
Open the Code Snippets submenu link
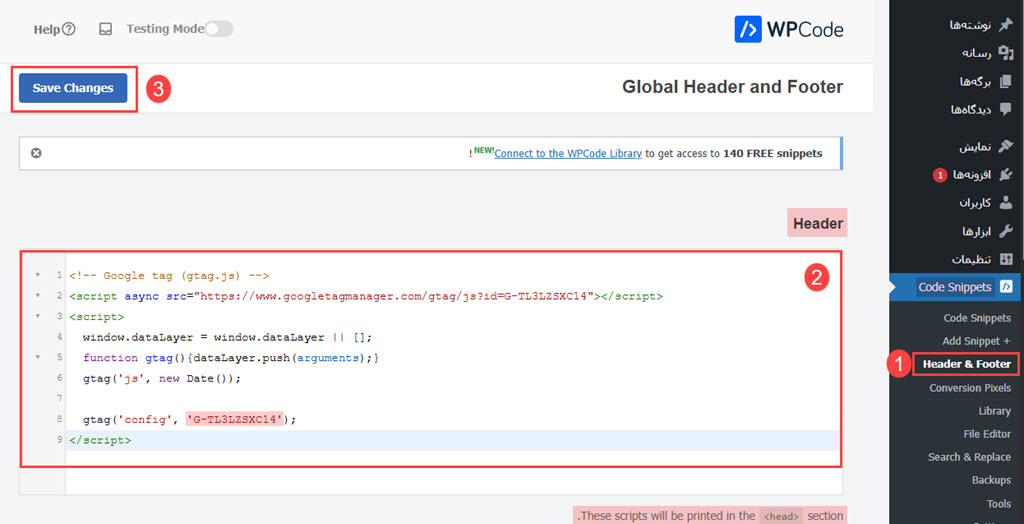point(977,318)
